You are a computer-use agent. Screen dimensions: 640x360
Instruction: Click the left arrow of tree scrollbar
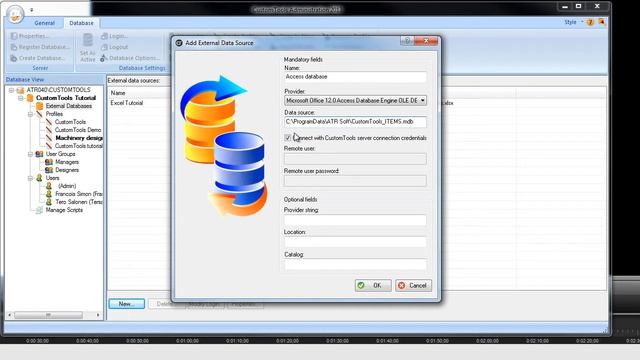click(9, 315)
